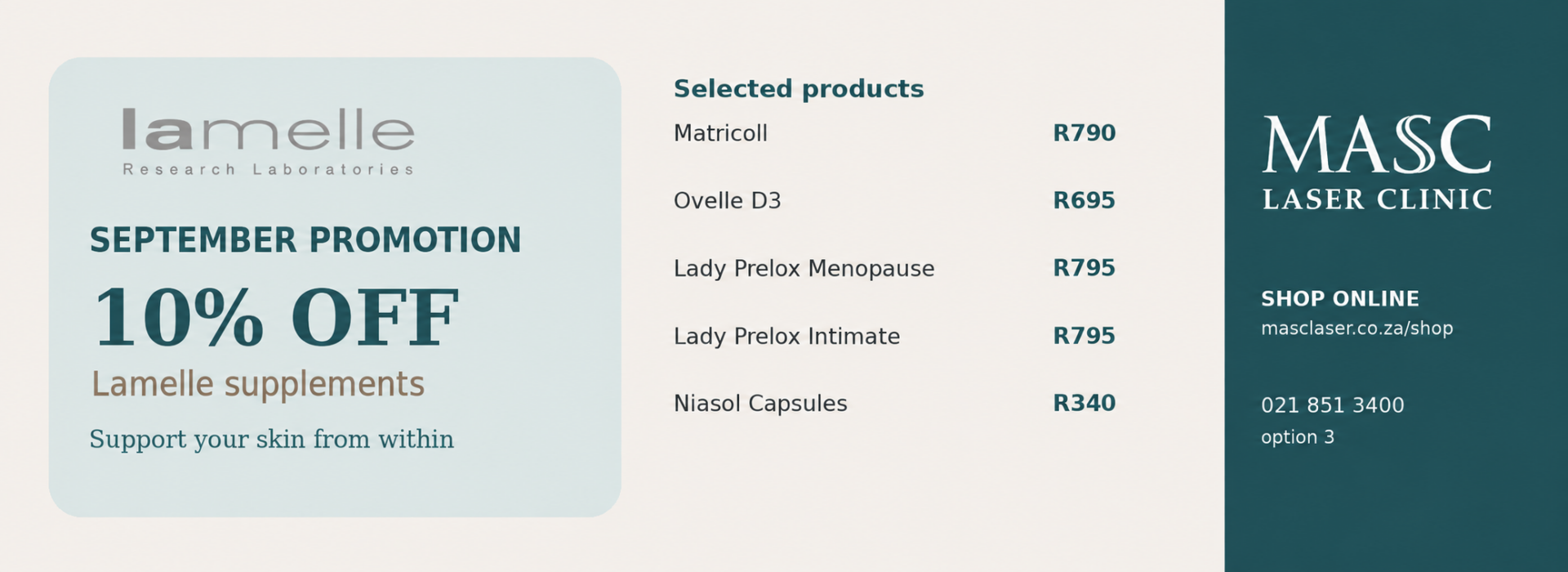Click the MASC Laser Clinic logo
1568x572 pixels.
pyautogui.click(x=1377, y=163)
